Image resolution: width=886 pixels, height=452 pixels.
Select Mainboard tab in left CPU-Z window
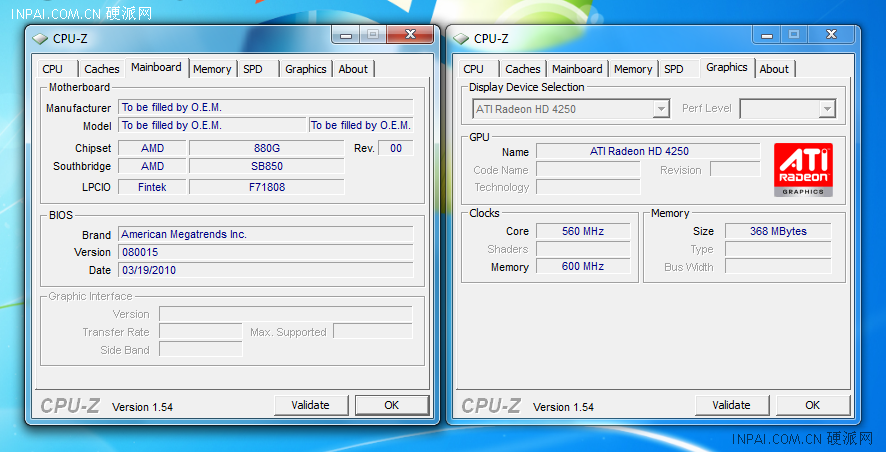157,67
